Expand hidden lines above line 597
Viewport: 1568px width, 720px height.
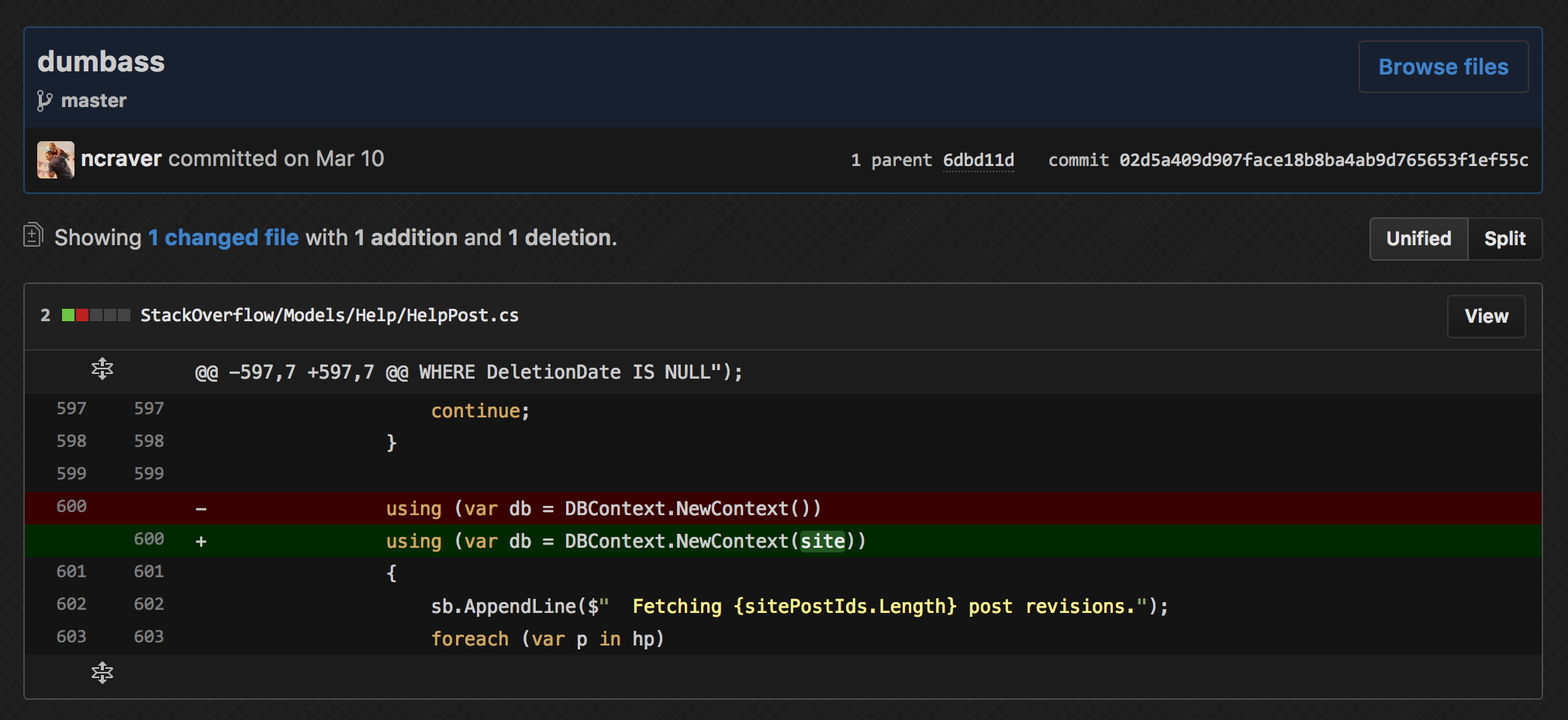click(102, 369)
